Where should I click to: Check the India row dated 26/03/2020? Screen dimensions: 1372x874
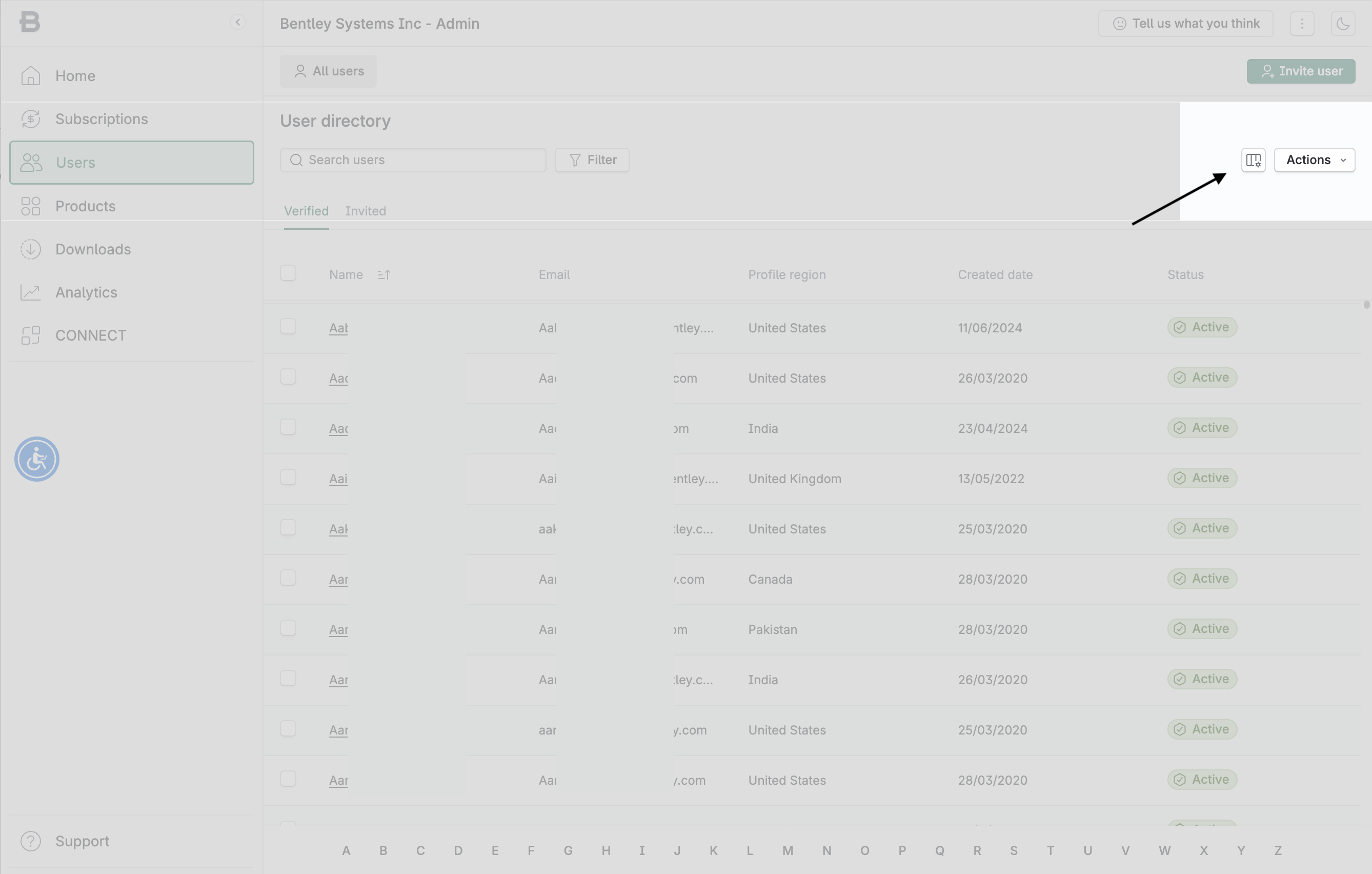point(288,678)
